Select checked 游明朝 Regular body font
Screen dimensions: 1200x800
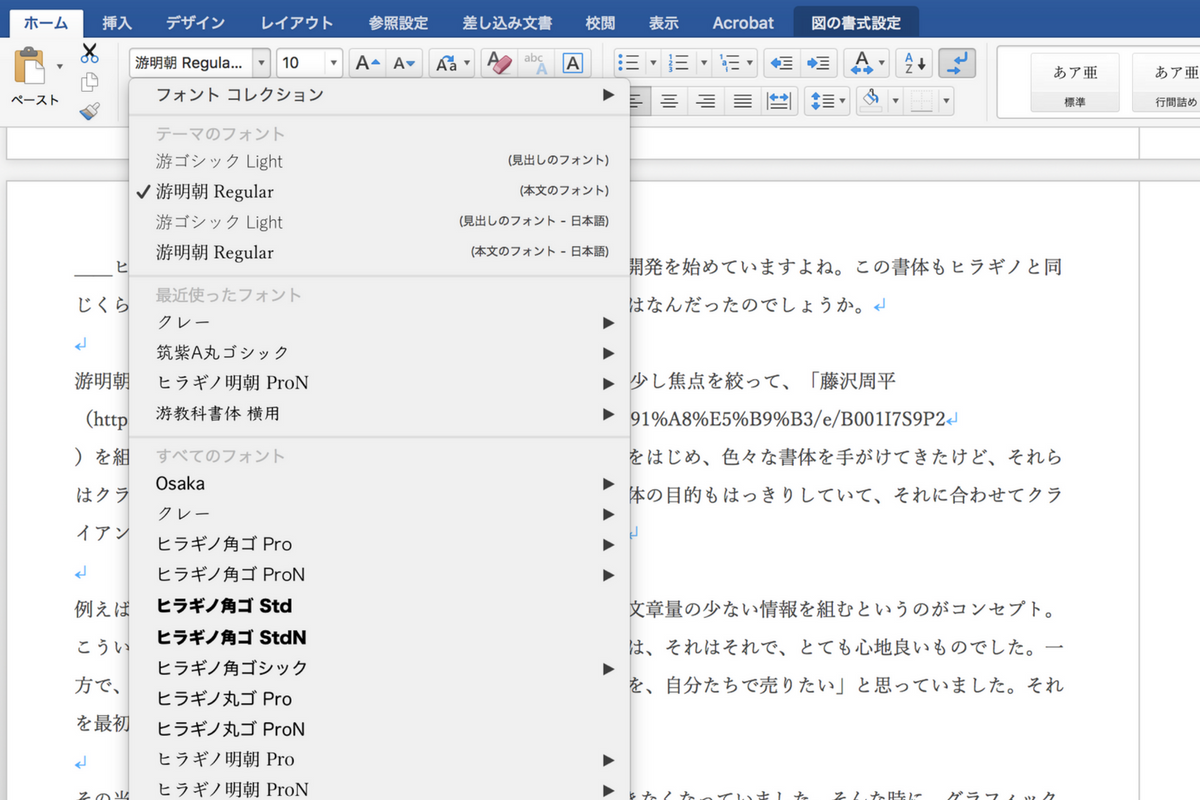214,192
